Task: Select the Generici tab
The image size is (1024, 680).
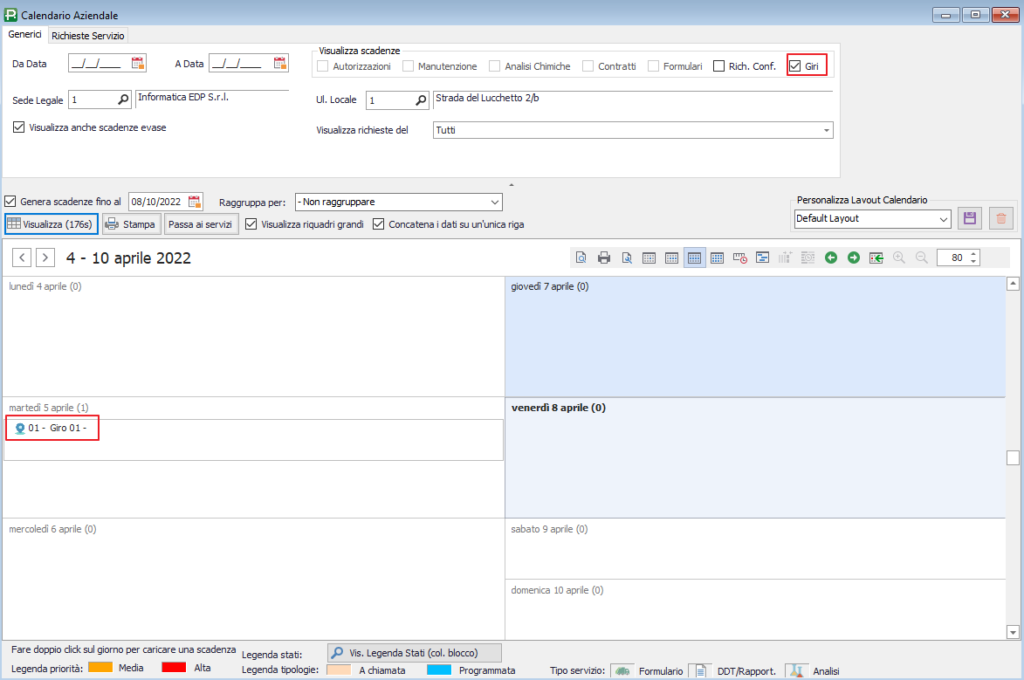Action: pyautogui.click(x=25, y=34)
